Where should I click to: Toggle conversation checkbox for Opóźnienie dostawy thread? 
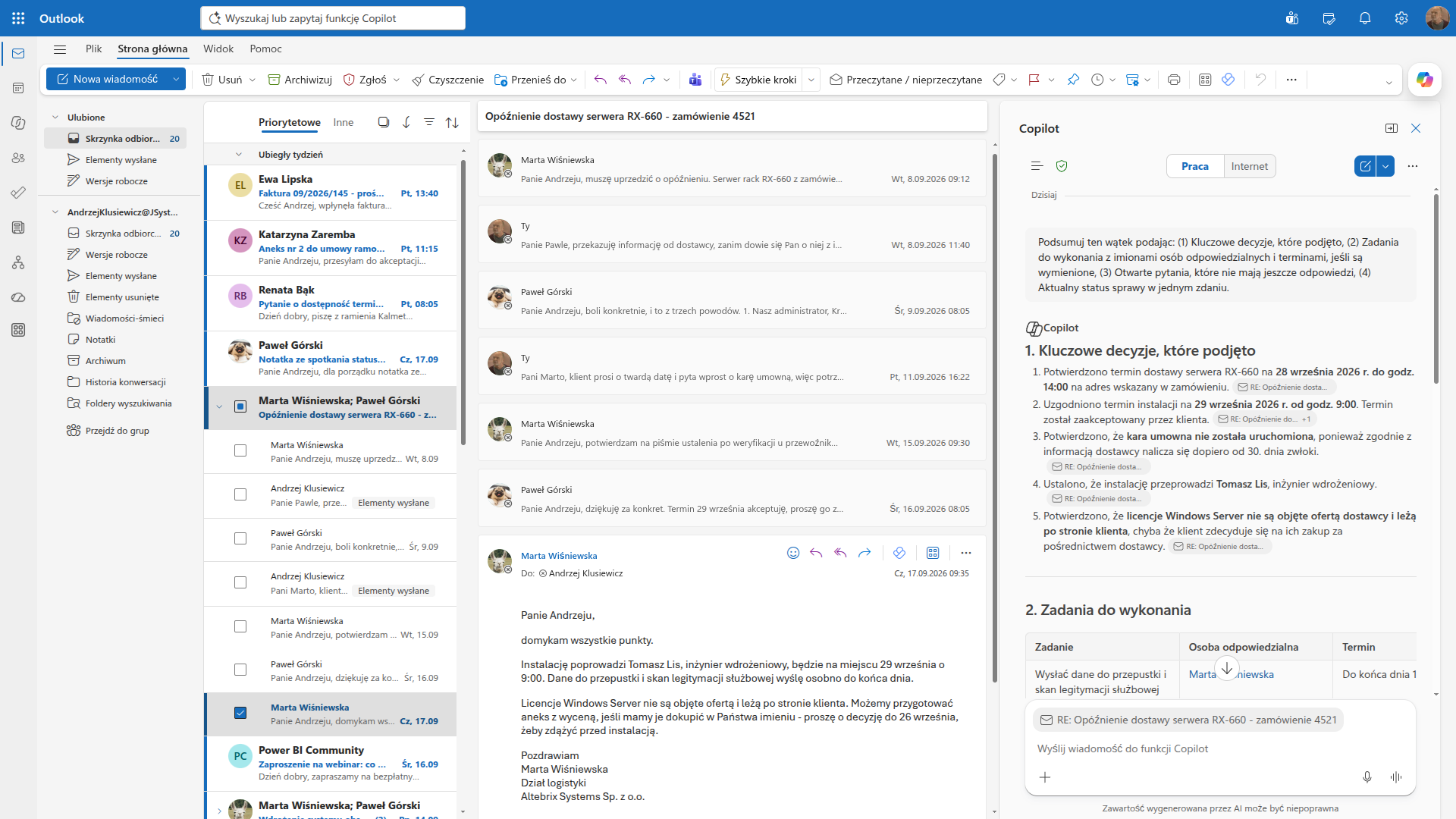(240, 406)
